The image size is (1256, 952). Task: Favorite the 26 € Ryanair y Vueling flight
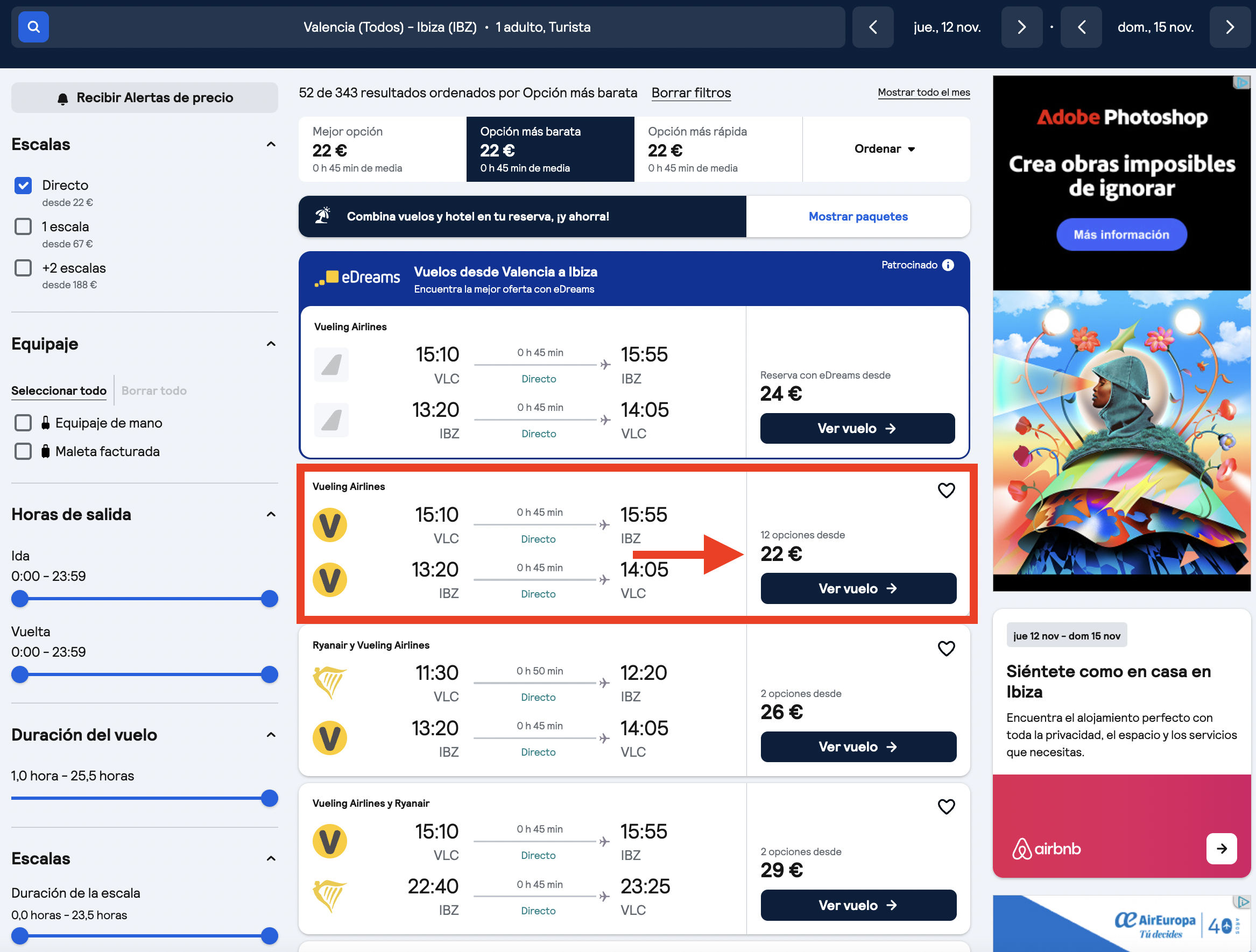(946, 648)
